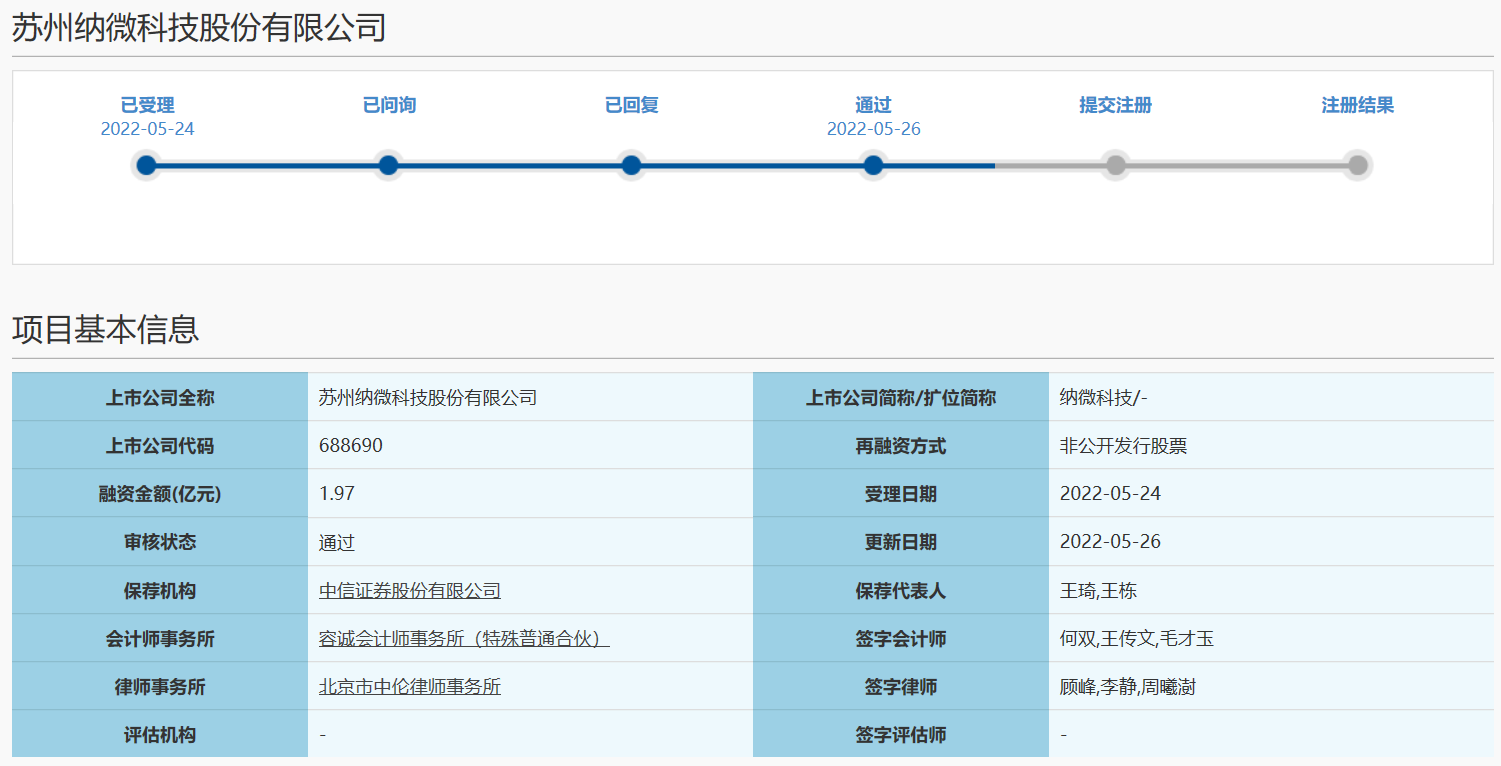The height and width of the screenshot is (766, 1501).
Task: Click the 上市公司简称/扩位简称 header cell
Action: pyautogui.click(x=901, y=397)
